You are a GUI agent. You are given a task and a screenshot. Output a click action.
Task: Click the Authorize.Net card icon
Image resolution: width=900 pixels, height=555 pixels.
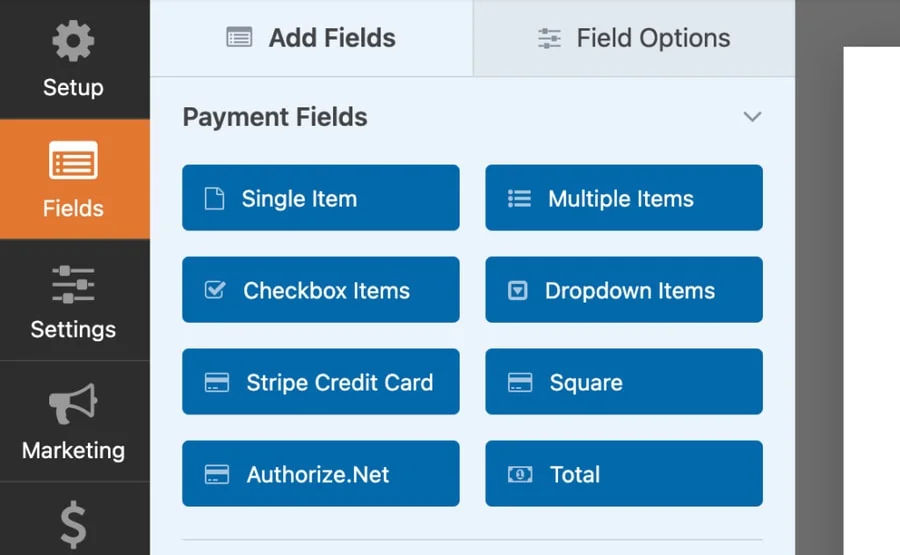217,475
